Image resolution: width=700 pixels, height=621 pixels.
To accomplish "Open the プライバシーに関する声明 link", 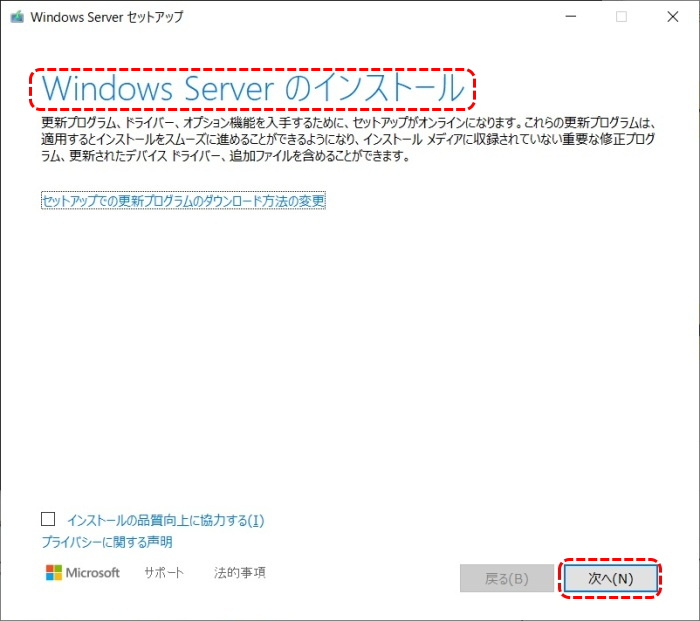I will [x=107, y=542].
